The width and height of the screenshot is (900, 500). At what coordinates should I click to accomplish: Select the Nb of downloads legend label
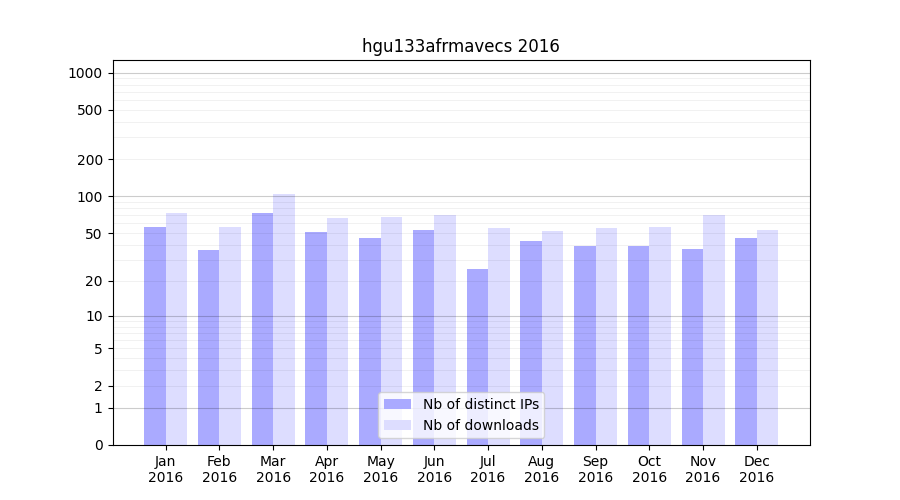[x=480, y=425]
